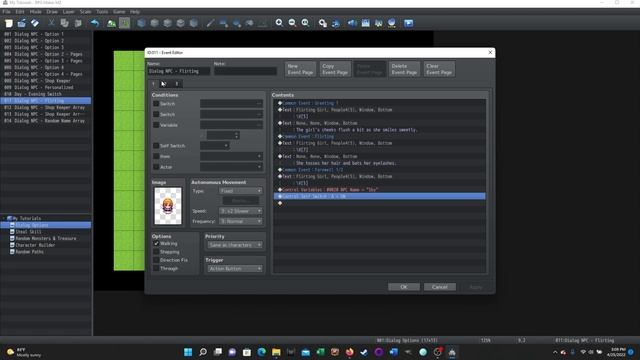Select '010 Day - Evening Switch' event row
Viewport: 640px width, 360px height.
(46, 94)
